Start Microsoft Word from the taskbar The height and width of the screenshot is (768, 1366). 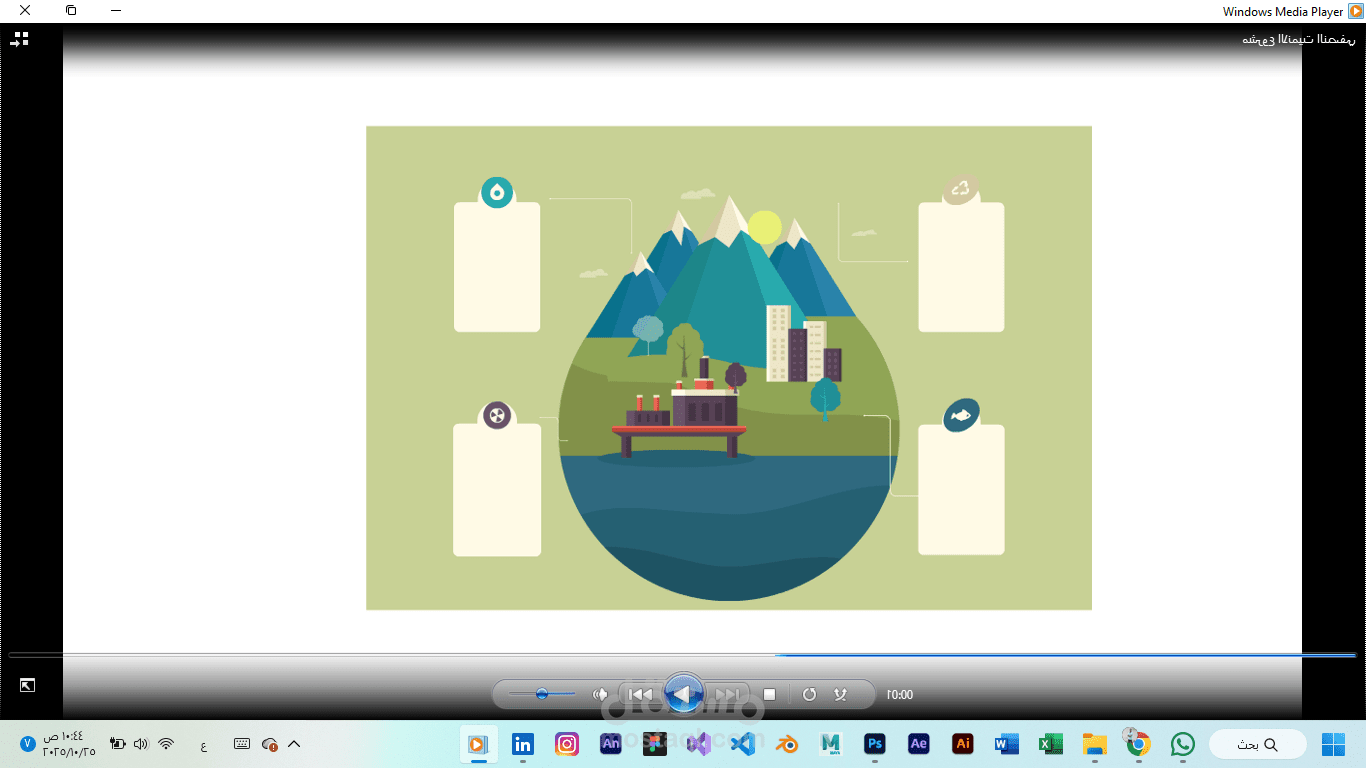(x=1006, y=744)
